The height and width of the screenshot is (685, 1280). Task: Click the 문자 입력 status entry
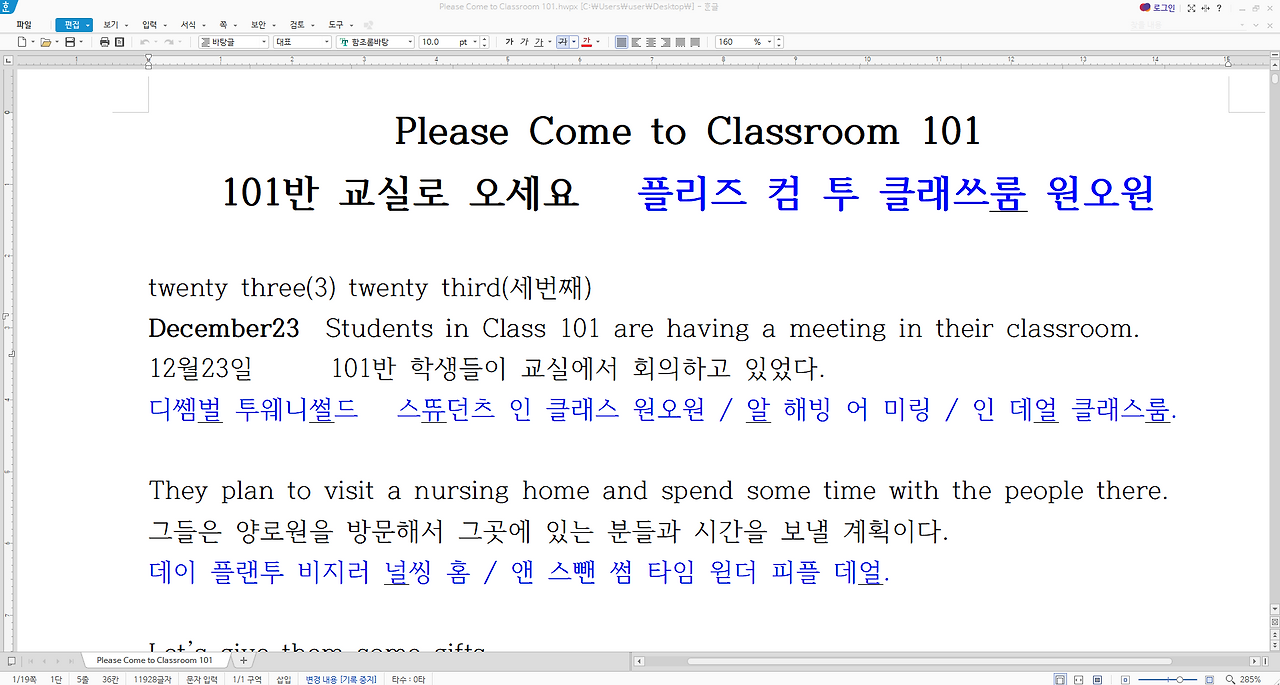(201, 679)
